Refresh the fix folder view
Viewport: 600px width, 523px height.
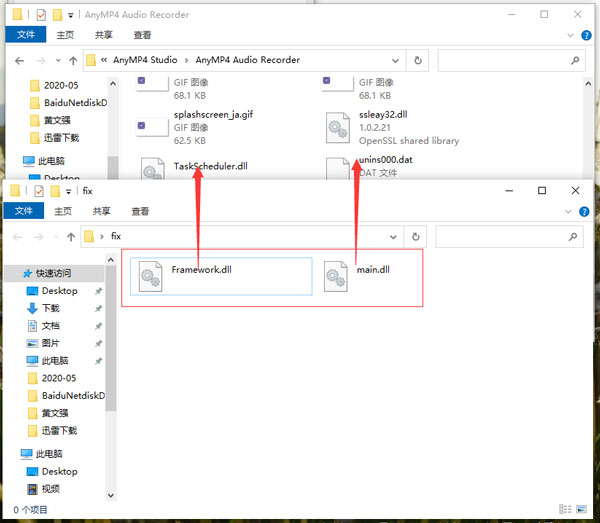click(416, 237)
